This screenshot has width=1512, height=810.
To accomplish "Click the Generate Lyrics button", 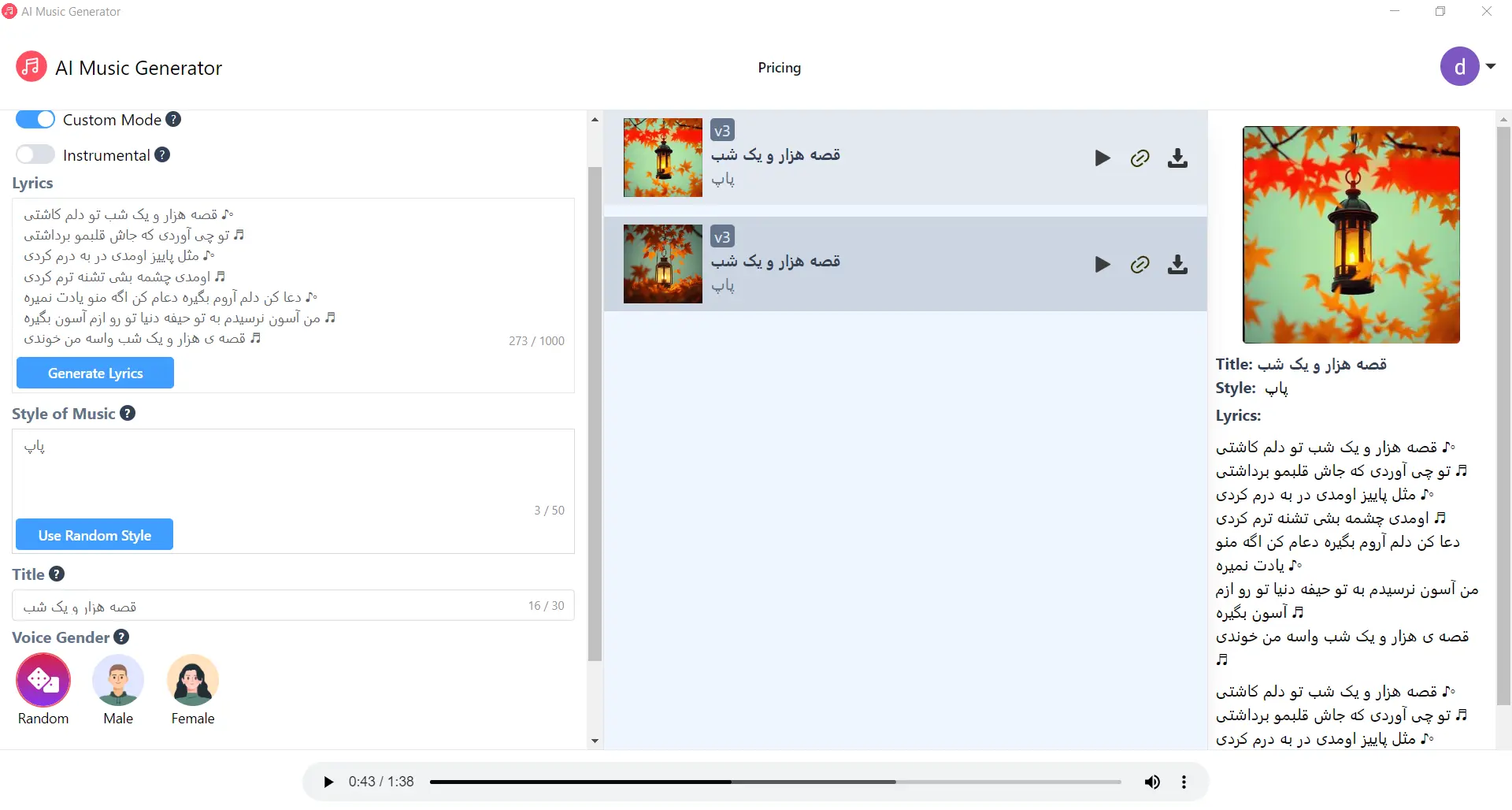I will click(95, 373).
